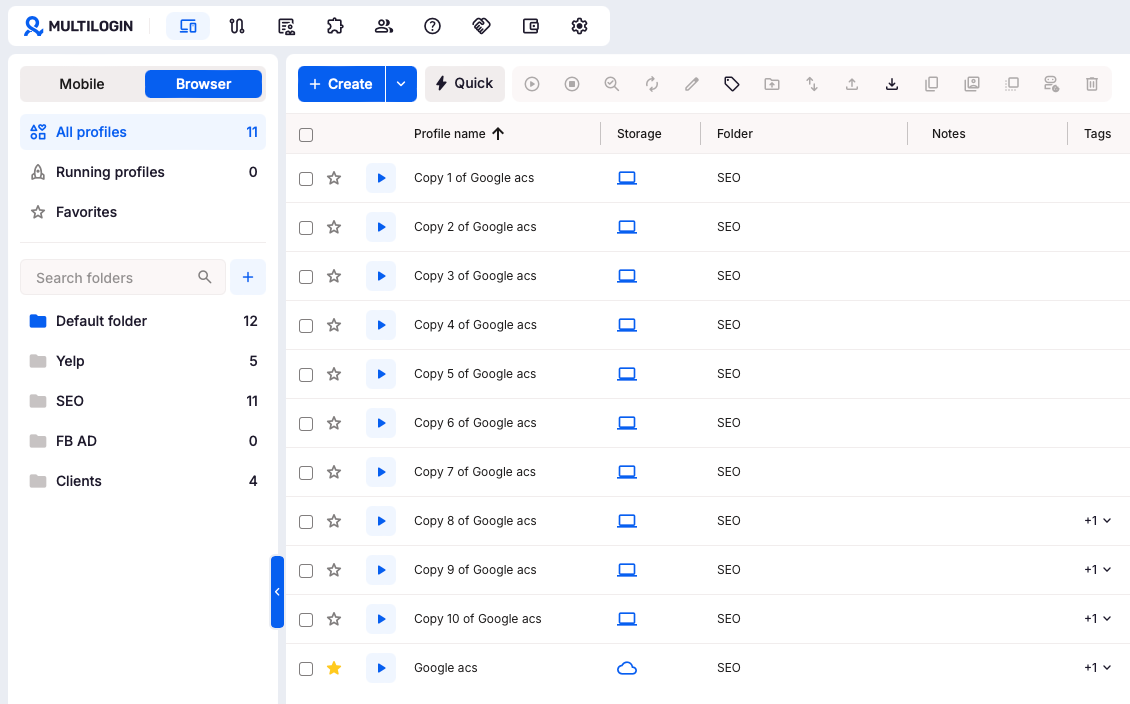Select Running profiles in sidebar
1130x704 pixels.
[143, 172]
